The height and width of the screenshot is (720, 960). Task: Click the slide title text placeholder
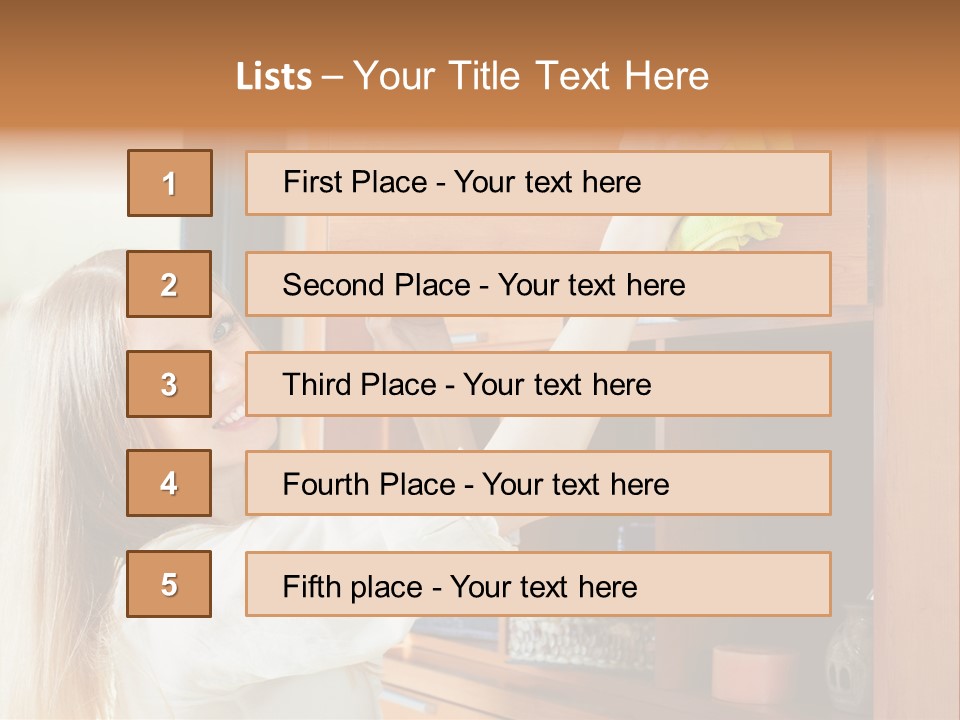[473, 76]
